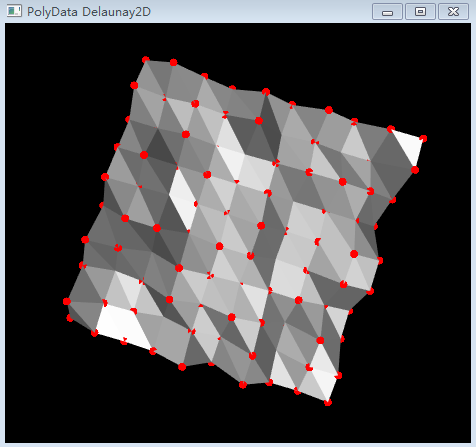The height and width of the screenshot is (447, 476).
Task: Click the red vertex at the far right corner of the mesh
Action: click(423, 138)
